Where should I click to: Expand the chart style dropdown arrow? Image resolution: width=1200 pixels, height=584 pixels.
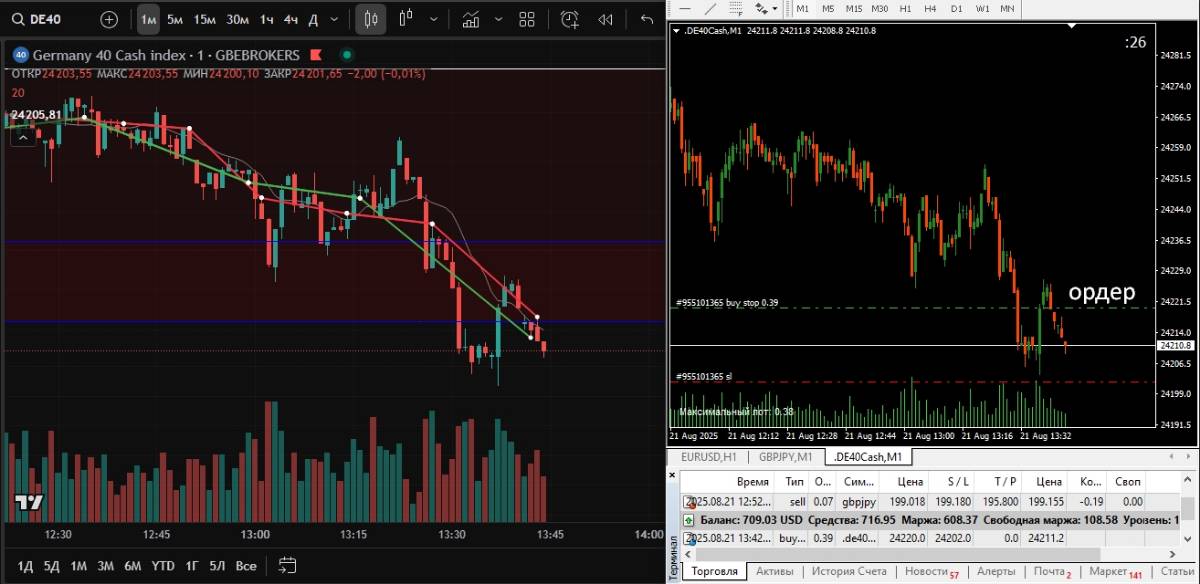click(x=432, y=19)
